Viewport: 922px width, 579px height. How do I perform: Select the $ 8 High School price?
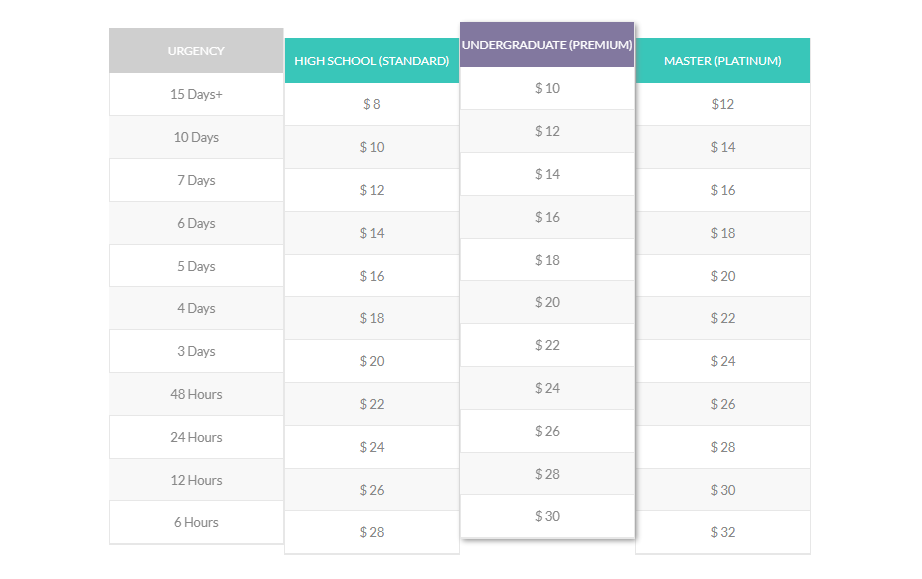point(372,104)
